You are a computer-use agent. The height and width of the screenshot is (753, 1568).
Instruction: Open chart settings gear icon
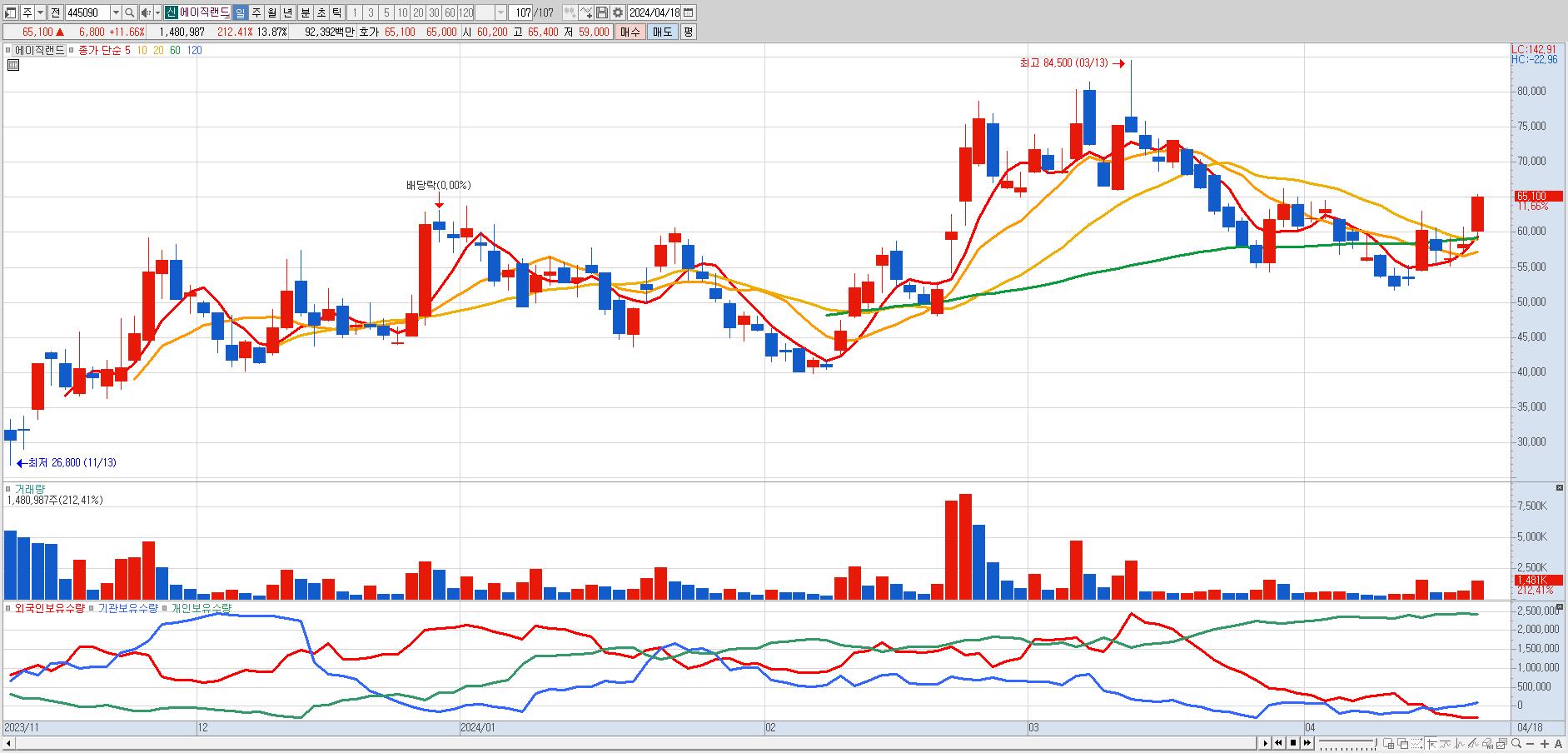point(618,12)
